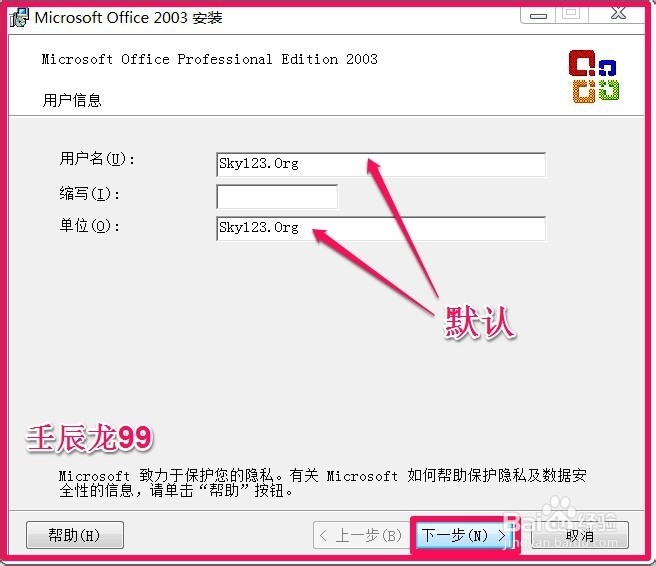Click the Microsoft Office 2003 安装 title text
Screen dimensions: 656x566
pyautogui.click(x=128, y=18)
